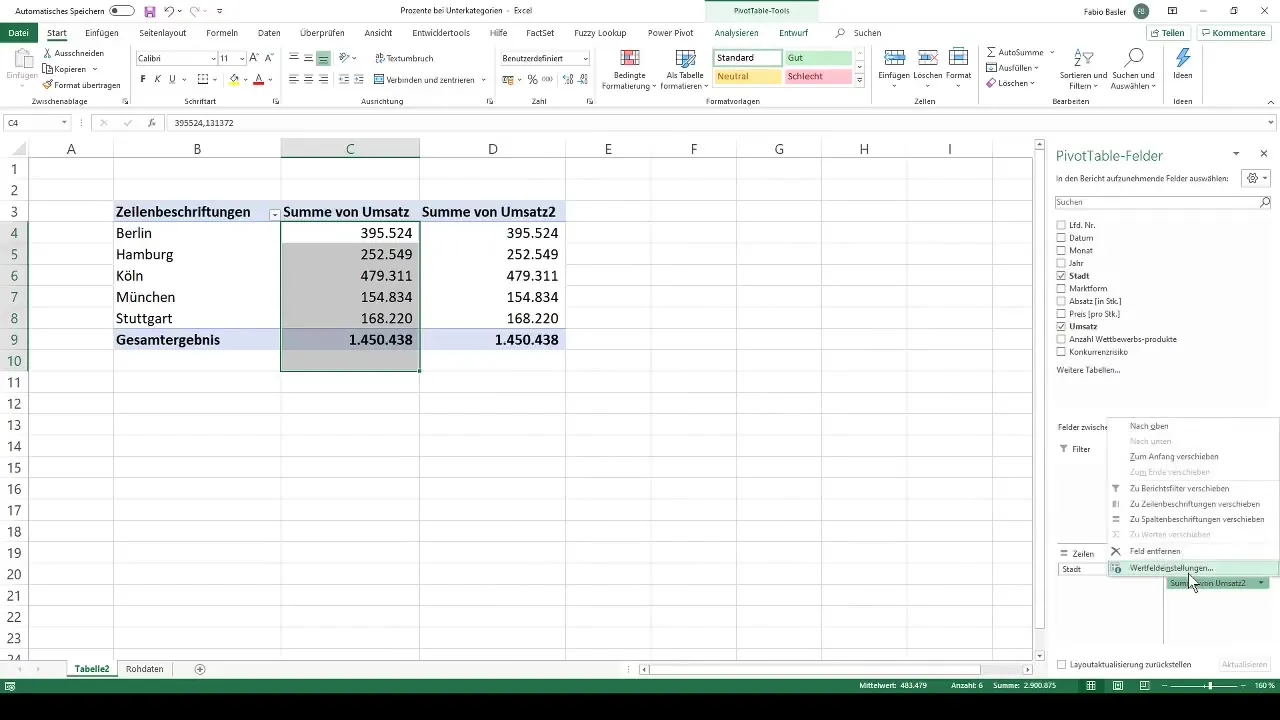Uncheck the Stadt field
Viewport: 1280px width, 720px height.
pos(1061,276)
